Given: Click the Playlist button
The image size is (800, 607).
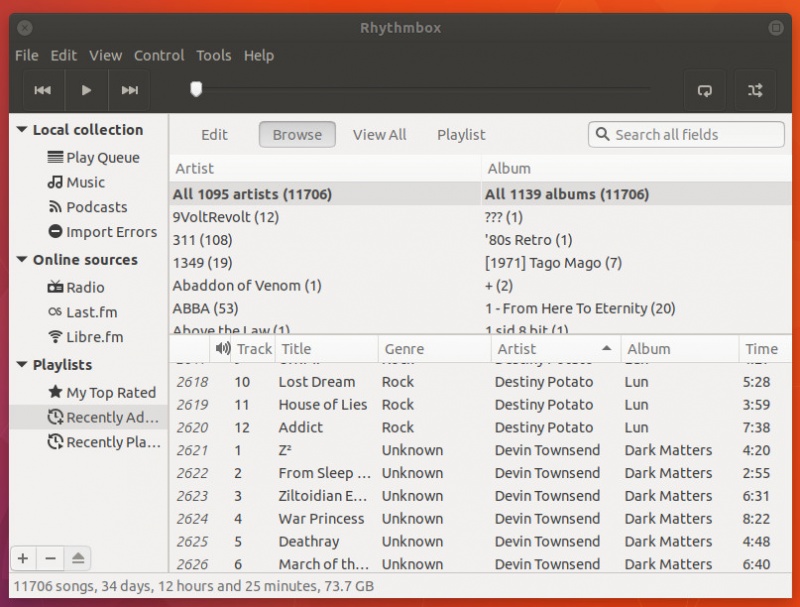Looking at the screenshot, I should (461, 134).
